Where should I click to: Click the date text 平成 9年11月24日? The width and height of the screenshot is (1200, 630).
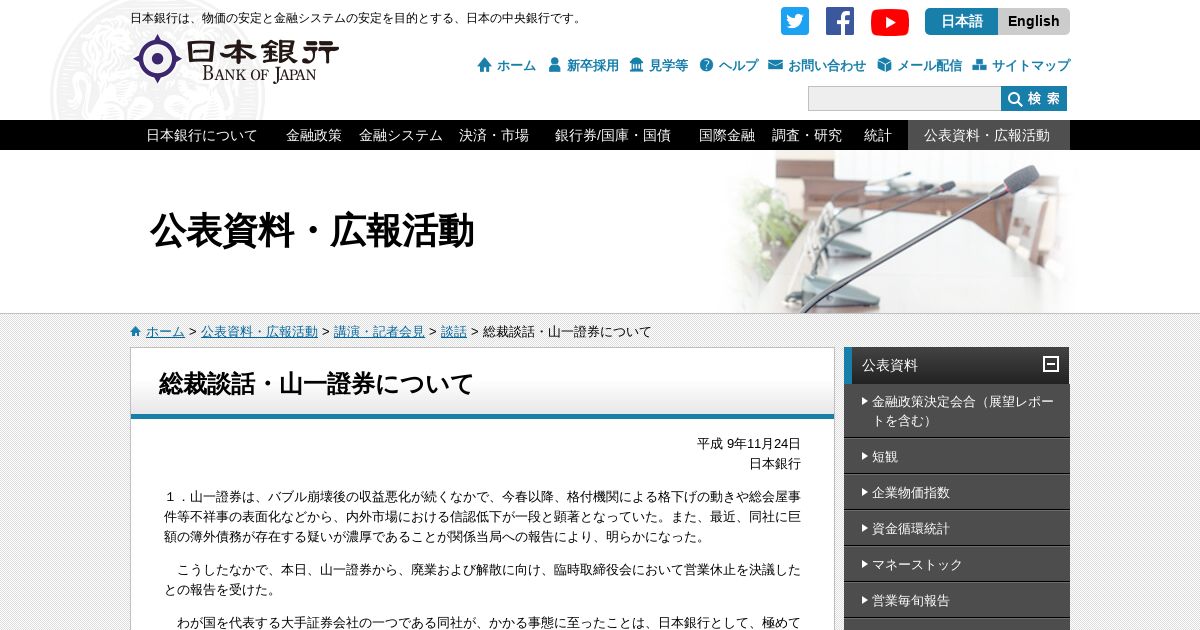(x=749, y=444)
